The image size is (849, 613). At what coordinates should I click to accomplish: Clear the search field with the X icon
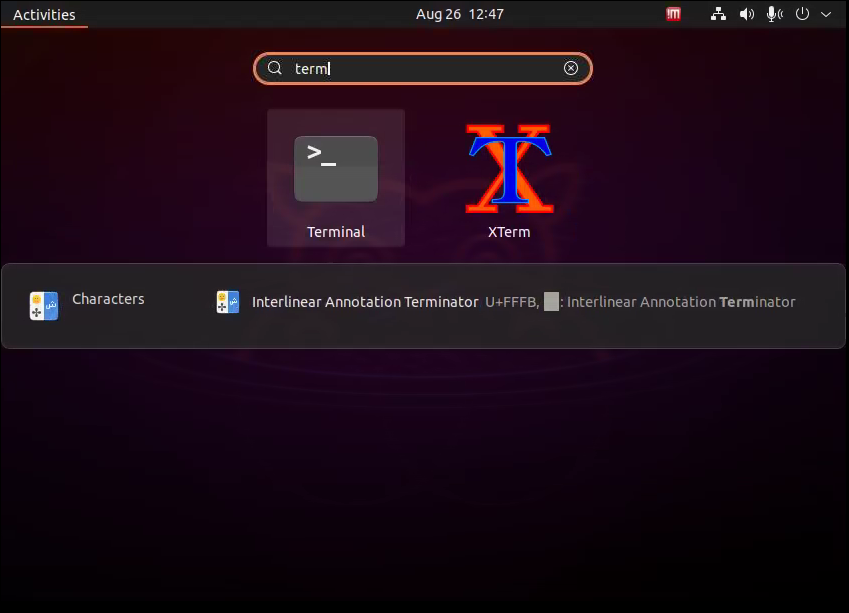pyautogui.click(x=571, y=68)
